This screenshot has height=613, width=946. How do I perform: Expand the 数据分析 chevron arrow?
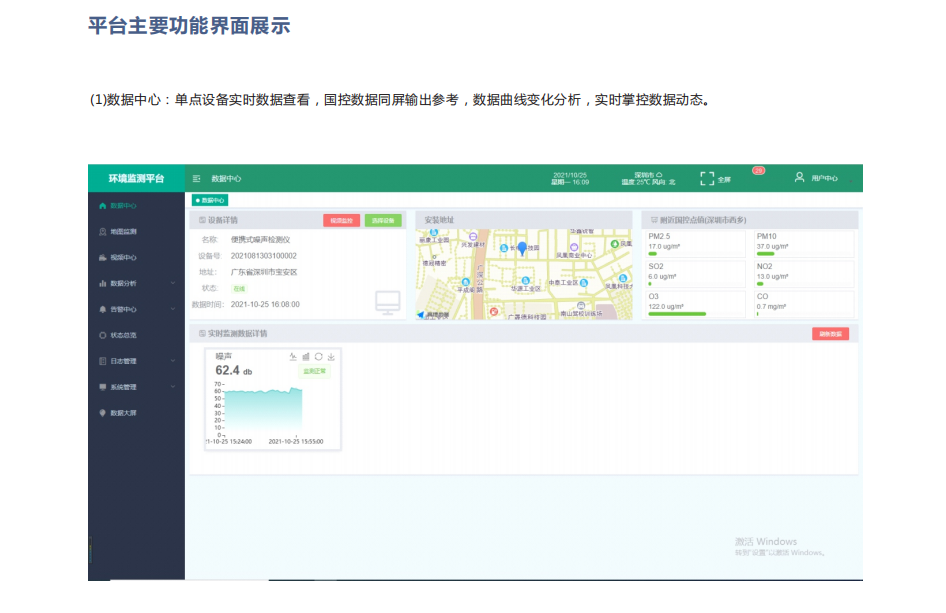coord(173,283)
